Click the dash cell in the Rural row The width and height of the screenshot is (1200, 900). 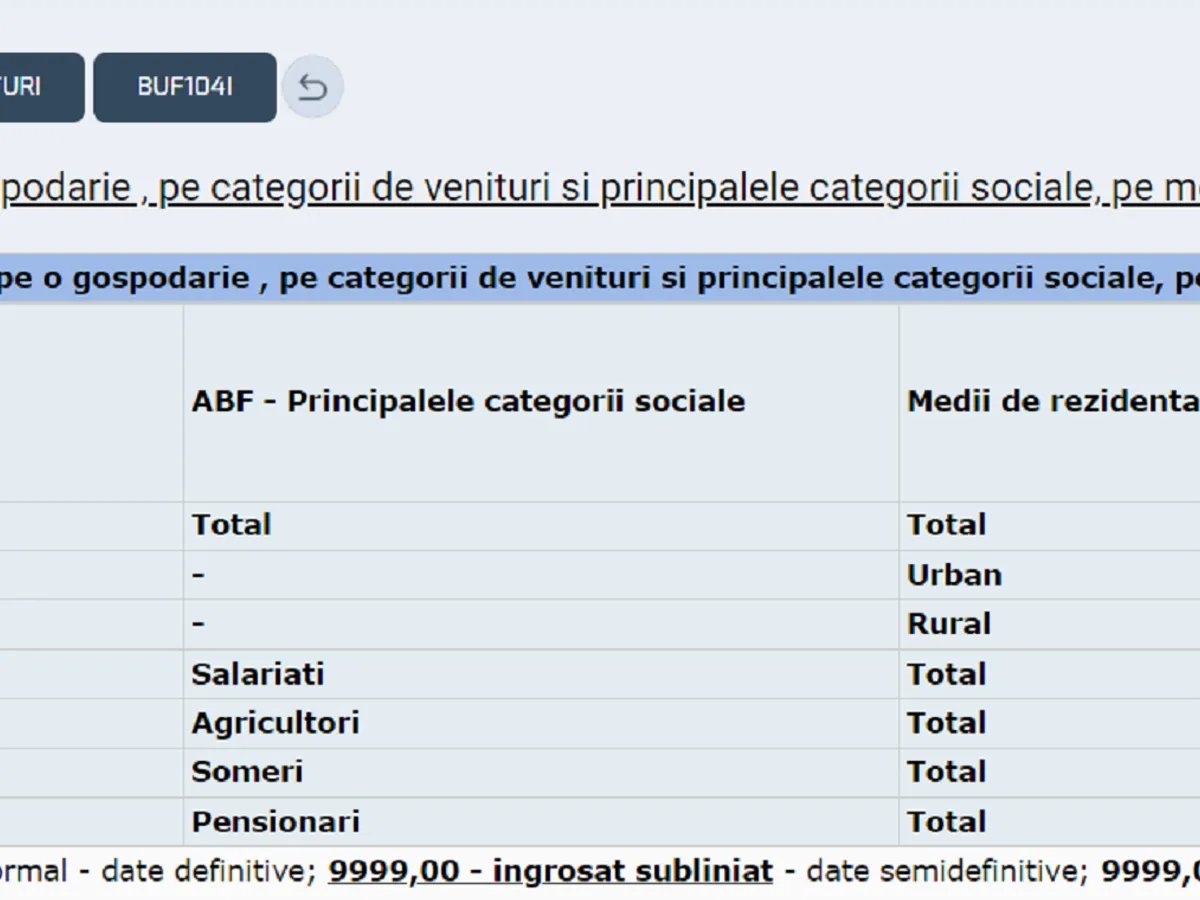point(198,624)
